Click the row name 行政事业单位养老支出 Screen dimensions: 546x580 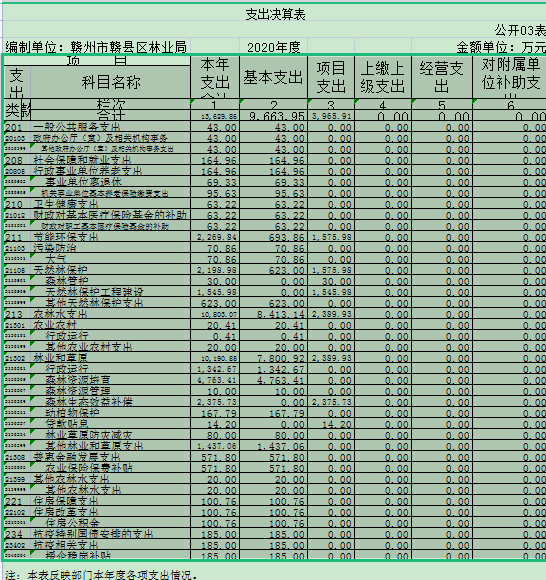pyautogui.click(x=88, y=171)
